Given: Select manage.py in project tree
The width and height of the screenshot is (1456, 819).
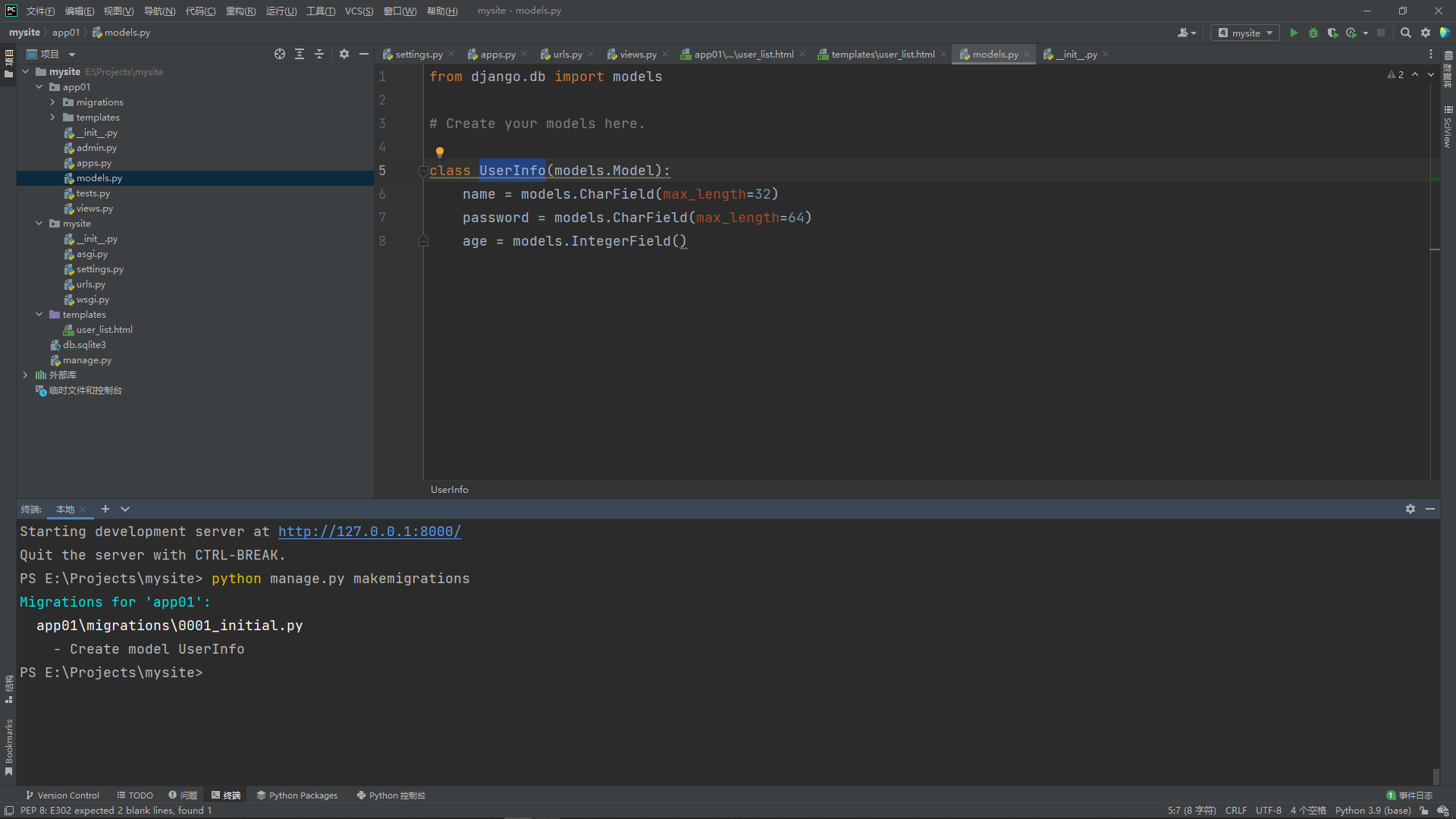Looking at the screenshot, I should (86, 360).
